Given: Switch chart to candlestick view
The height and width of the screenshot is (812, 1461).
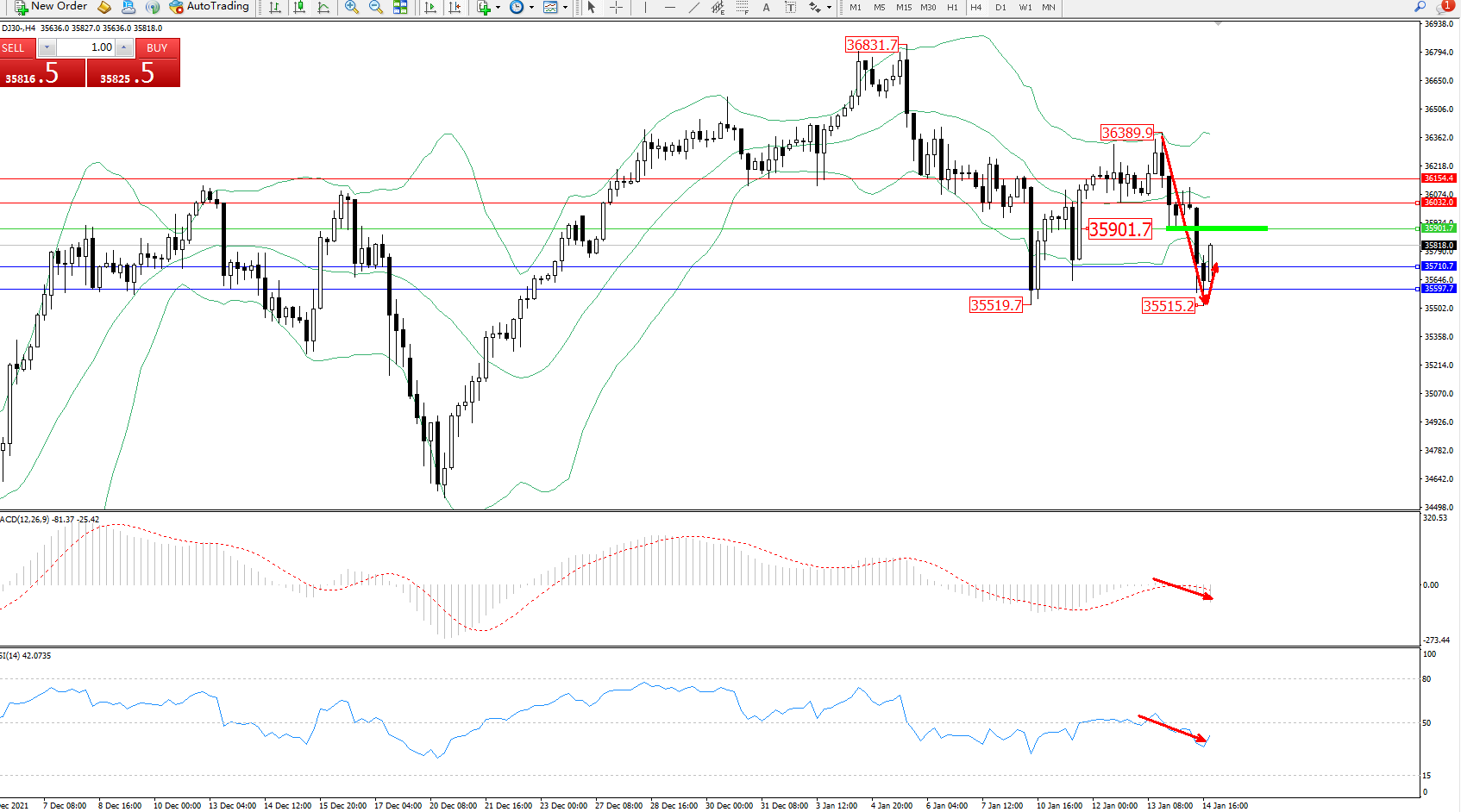Looking at the screenshot, I should [x=299, y=7].
